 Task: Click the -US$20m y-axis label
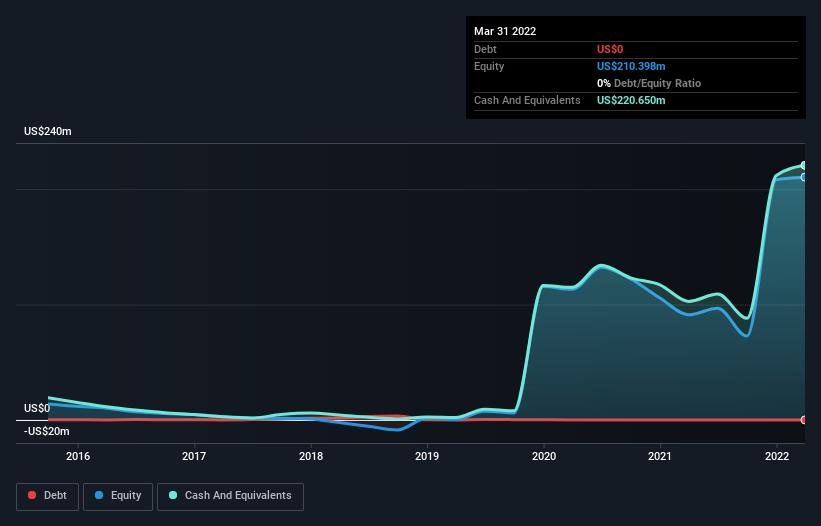click(x=47, y=431)
